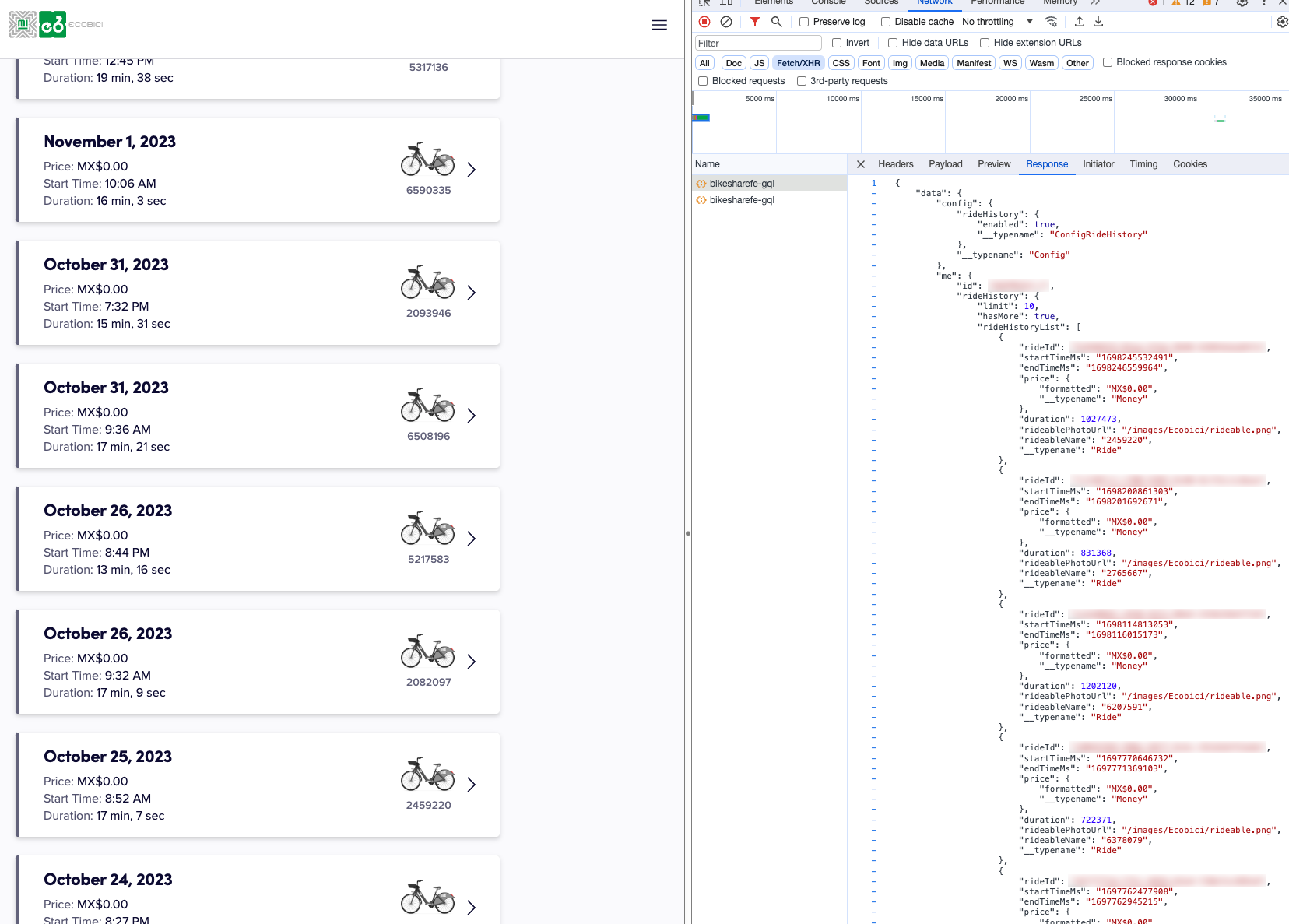Viewport: 1289px width, 924px height.
Task: Open Network panel settings gear
Action: pyautogui.click(x=1282, y=22)
